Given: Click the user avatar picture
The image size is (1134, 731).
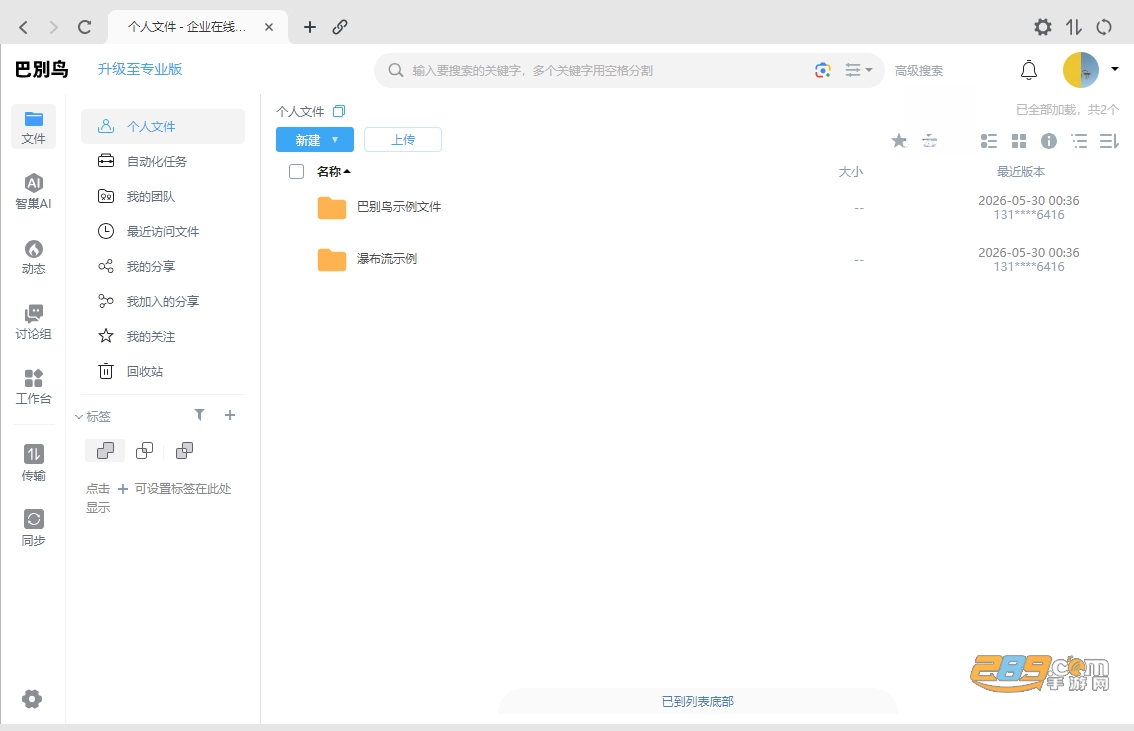Looking at the screenshot, I should click(x=1080, y=70).
